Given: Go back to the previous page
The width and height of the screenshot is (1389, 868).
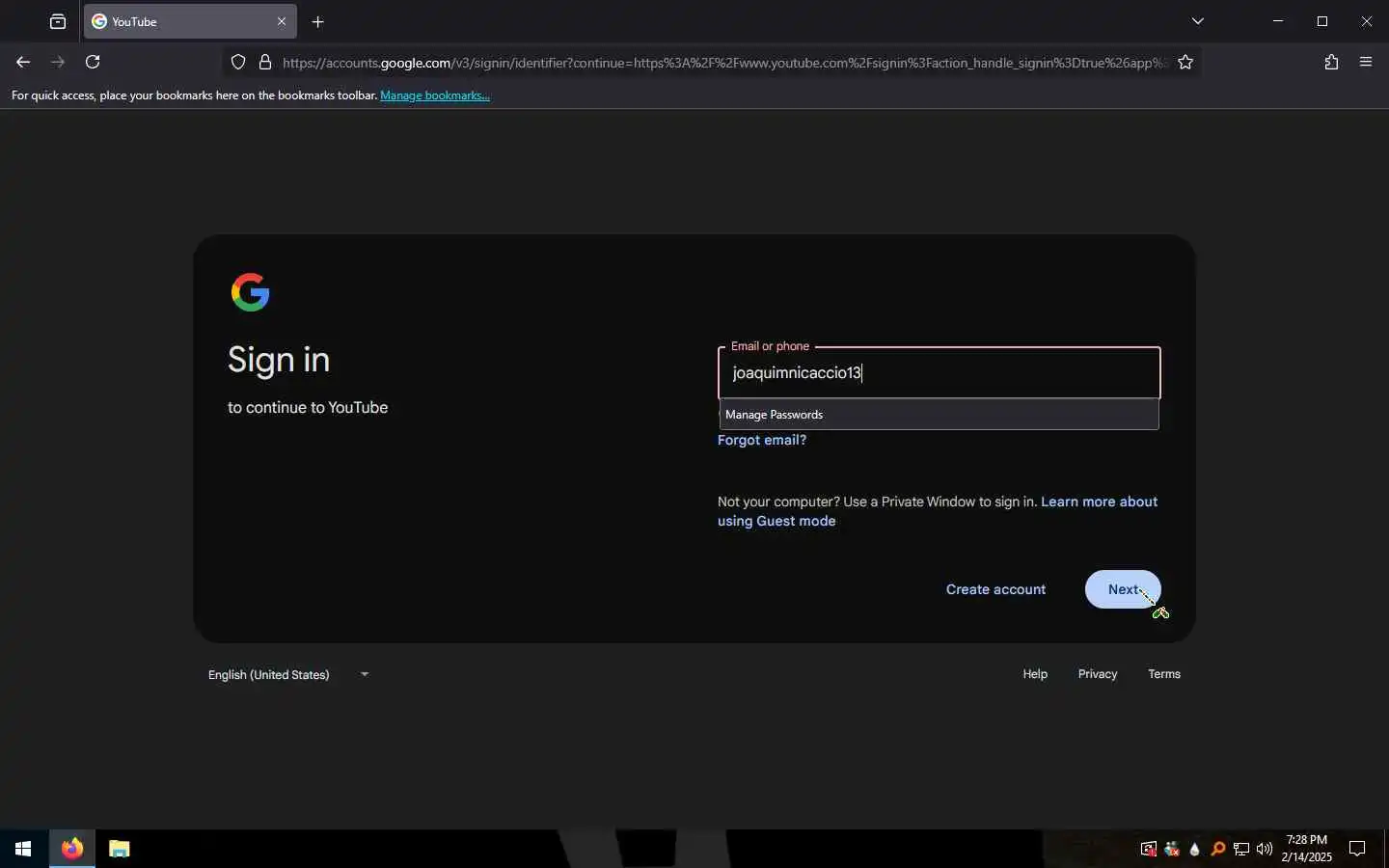Looking at the screenshot, I should coord(23,62).
